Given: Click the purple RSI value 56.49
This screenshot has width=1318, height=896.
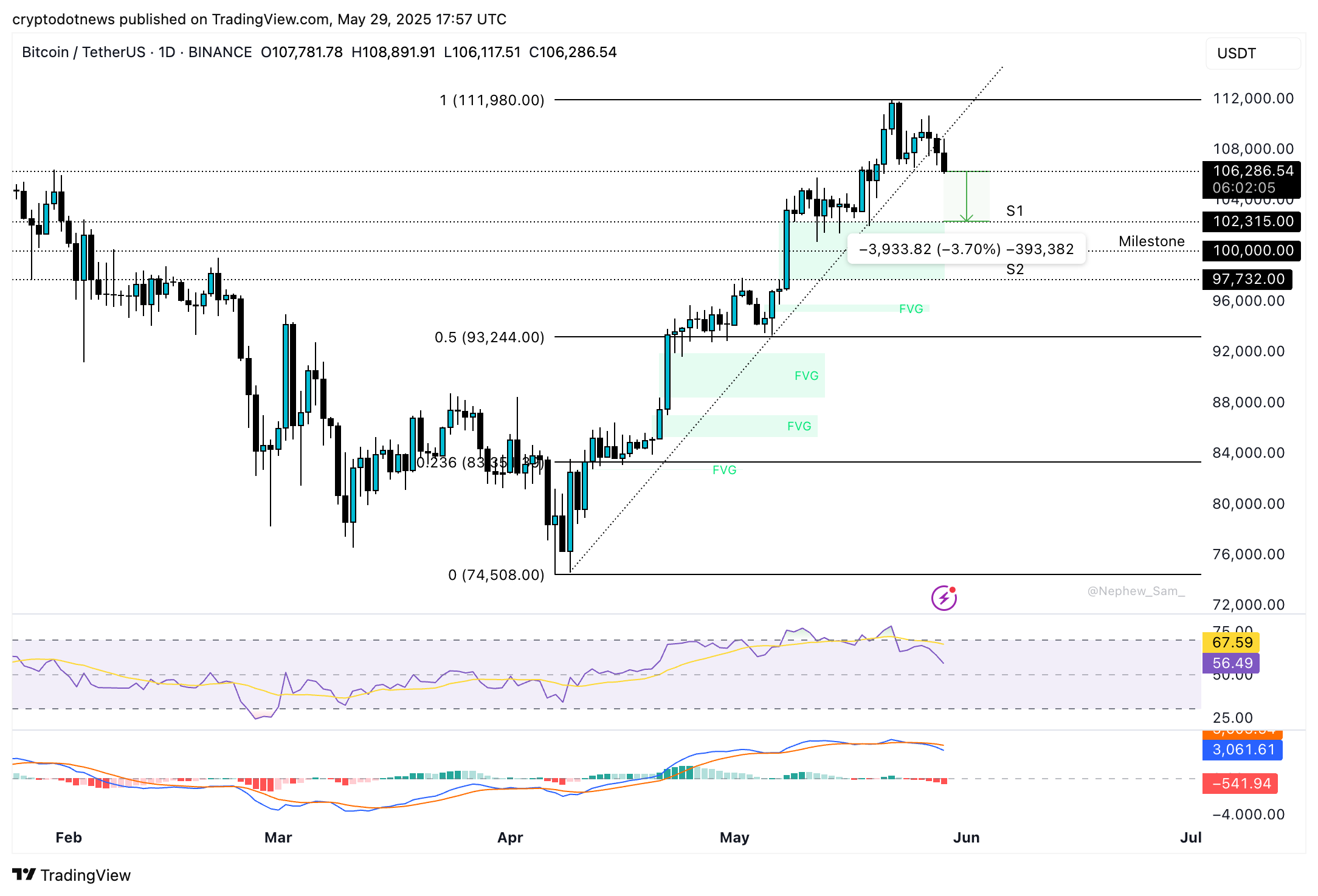Looking at the screenshot, I should pos(1232,663).
